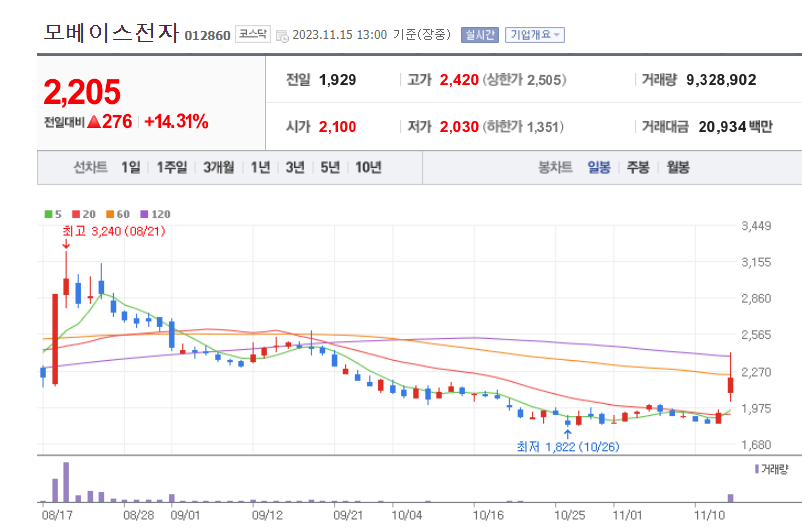
Task: Click the 거래량 value 9,328,902
Action: [x=721, y=80]
